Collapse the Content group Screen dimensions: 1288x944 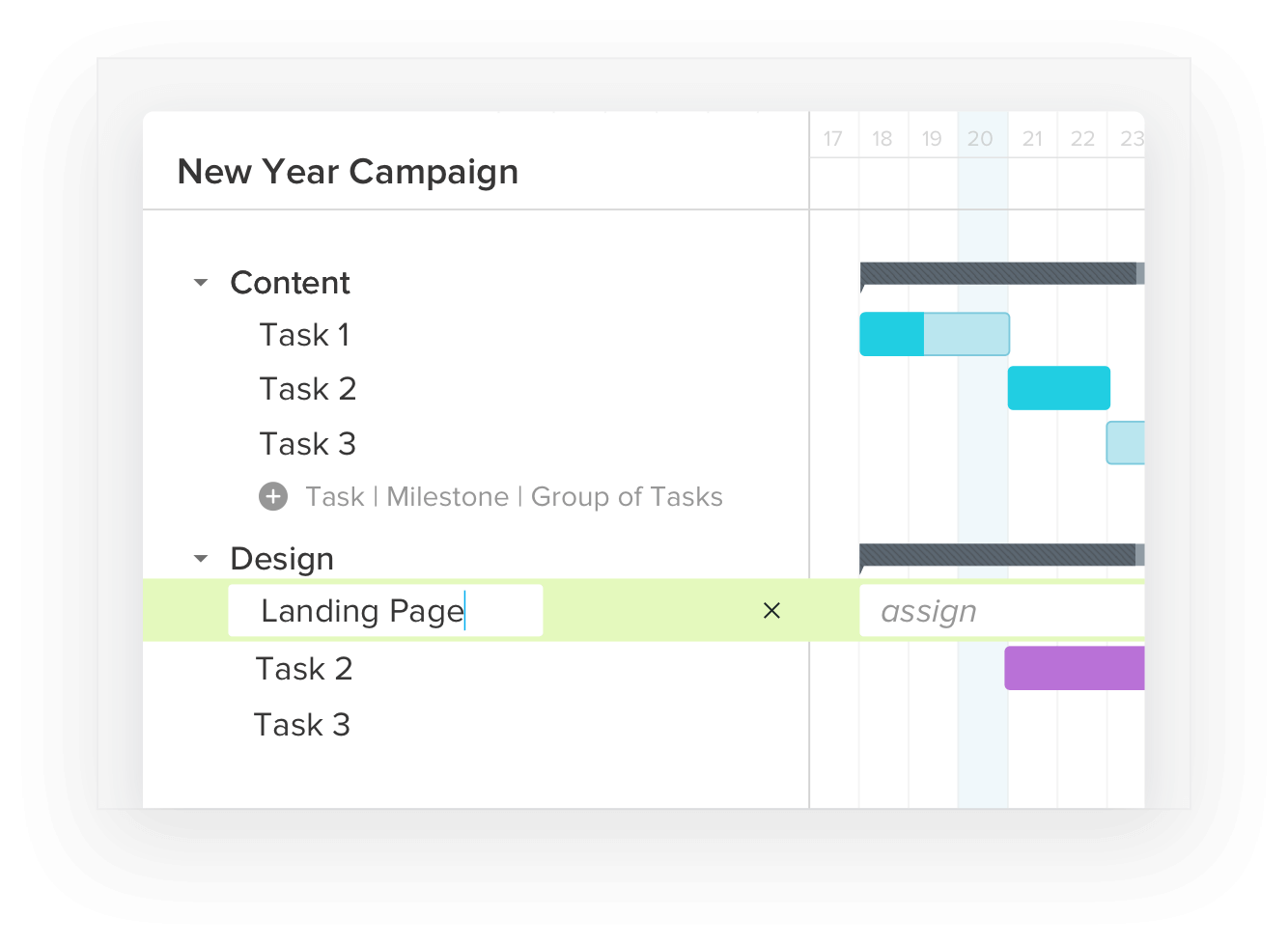pyautogui.click(x=200, y=282)
